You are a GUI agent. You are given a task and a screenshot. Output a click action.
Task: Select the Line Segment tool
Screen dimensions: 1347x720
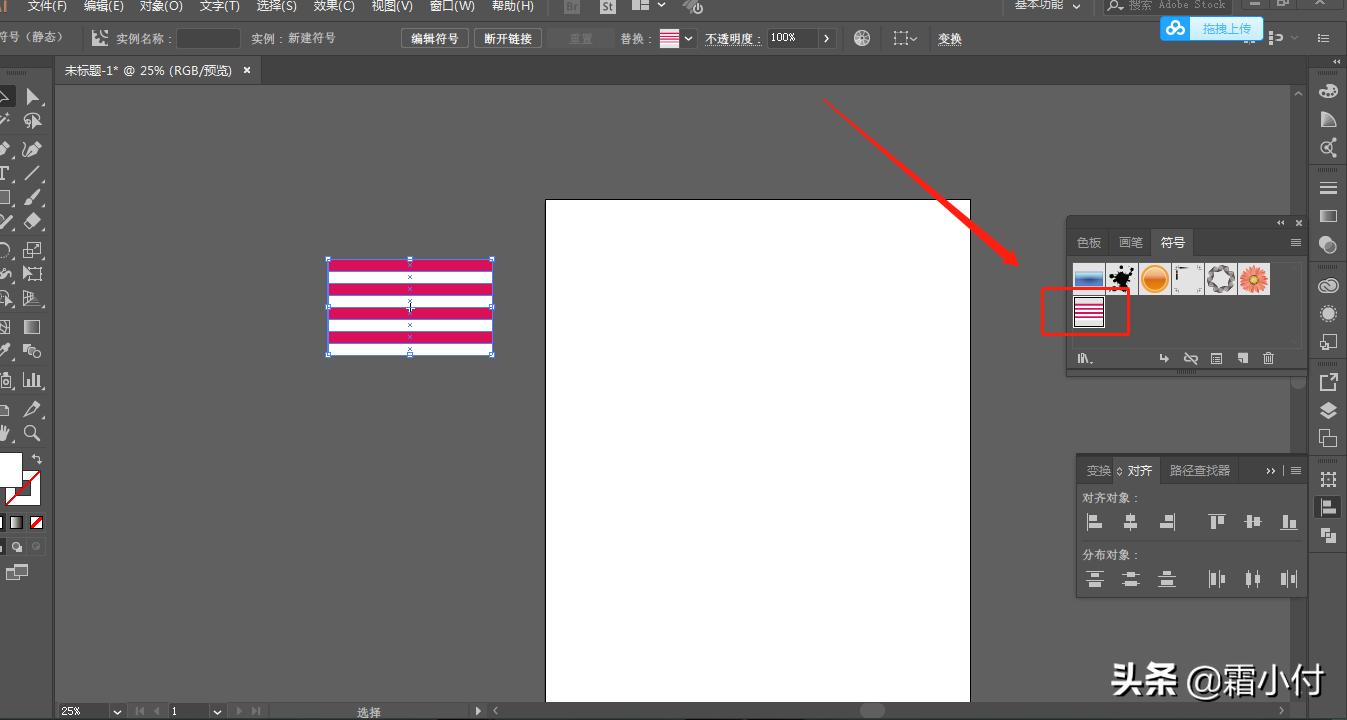tap(33, 173)
